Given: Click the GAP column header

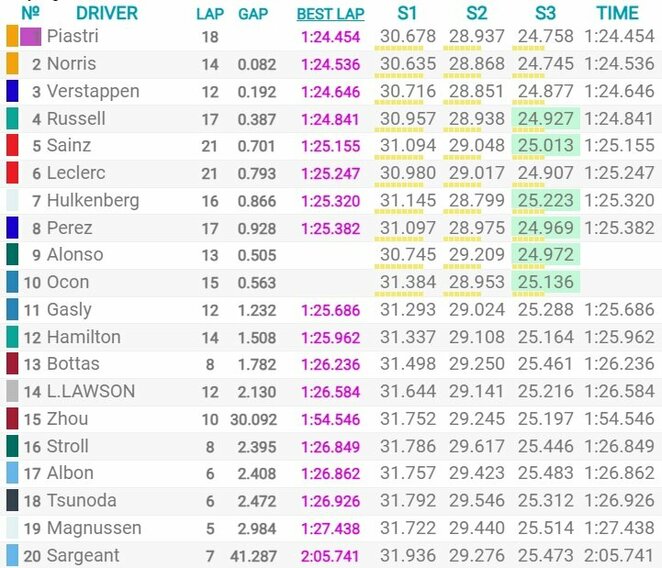Looking at the screenshot, I should click(x=252, y=14).
